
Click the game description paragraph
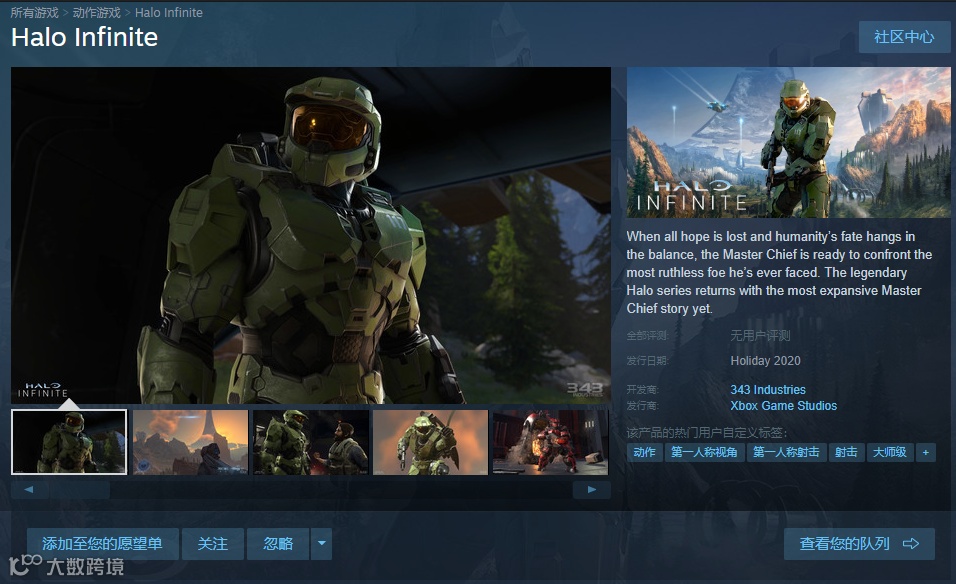coord(779,272)
